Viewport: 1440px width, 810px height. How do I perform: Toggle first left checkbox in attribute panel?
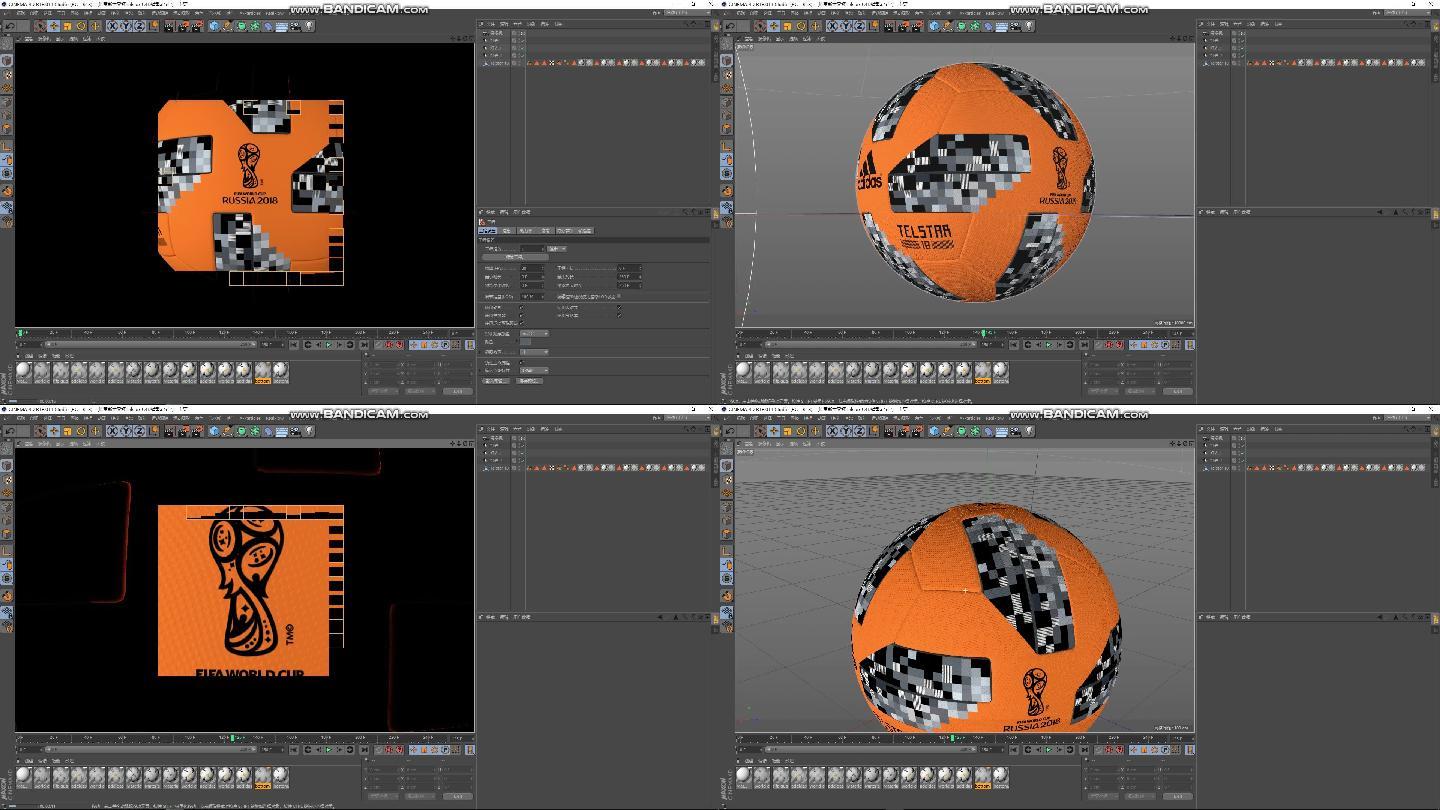tap(522, 307)
